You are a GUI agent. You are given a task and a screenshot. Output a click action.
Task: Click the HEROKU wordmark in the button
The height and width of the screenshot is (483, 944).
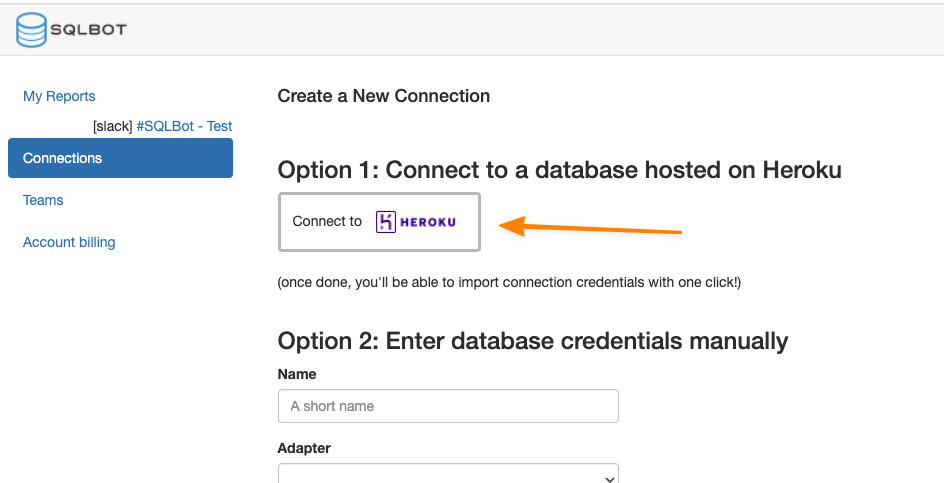coord(427,222)
